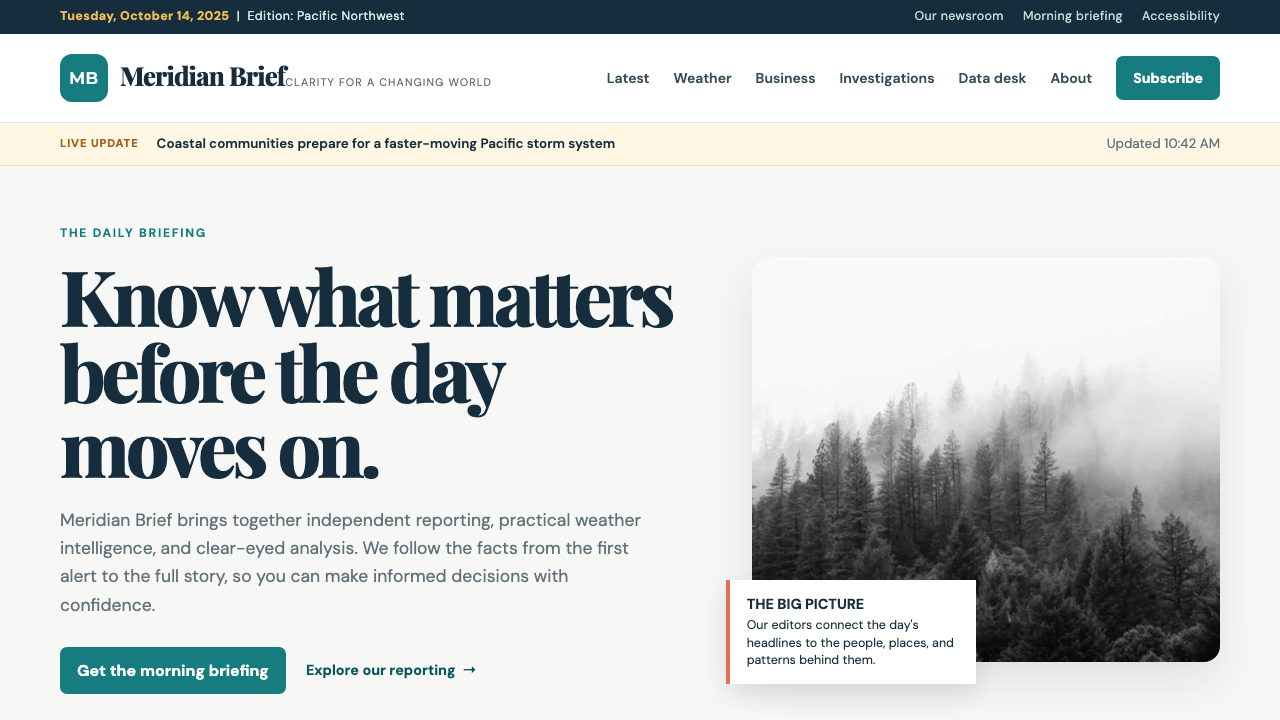
Task: Open Our newsroom link
Action: (959, 16)
